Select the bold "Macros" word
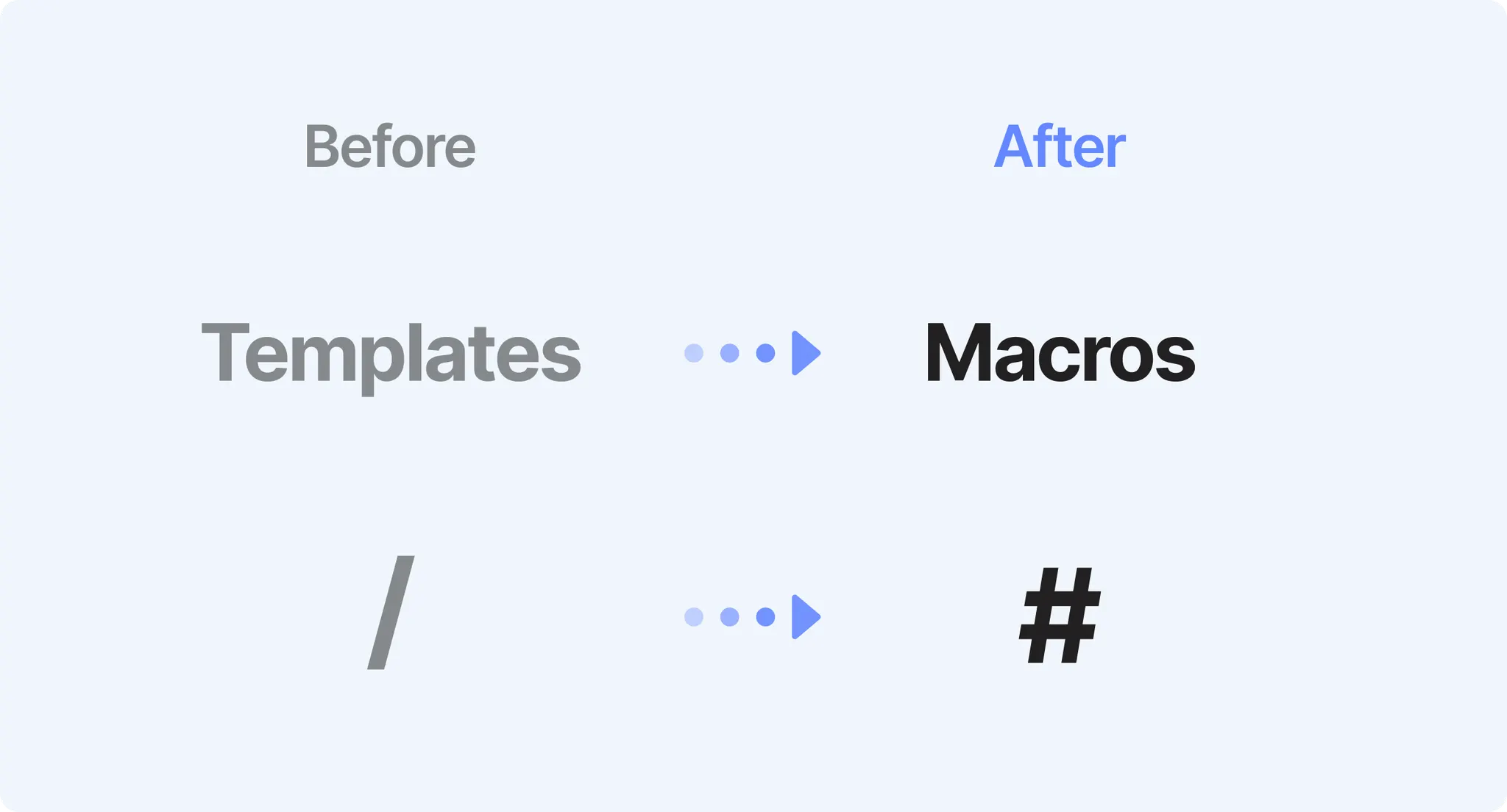 (x=1060, y=352)
